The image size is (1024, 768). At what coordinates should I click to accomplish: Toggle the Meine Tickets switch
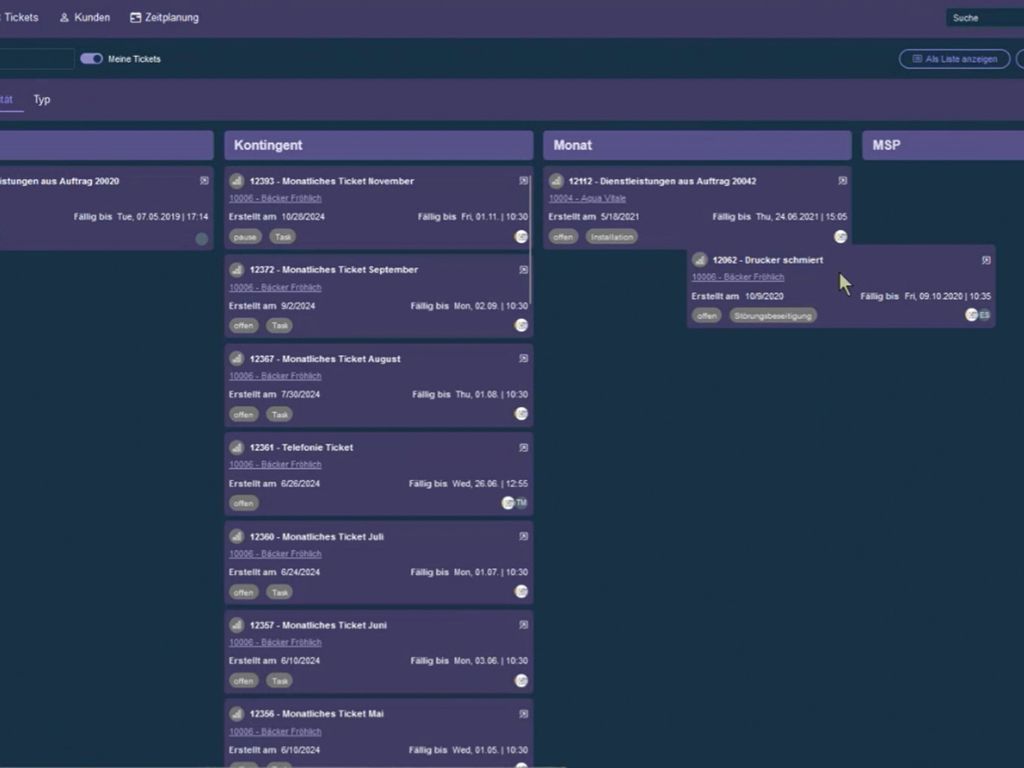point(92,59)
